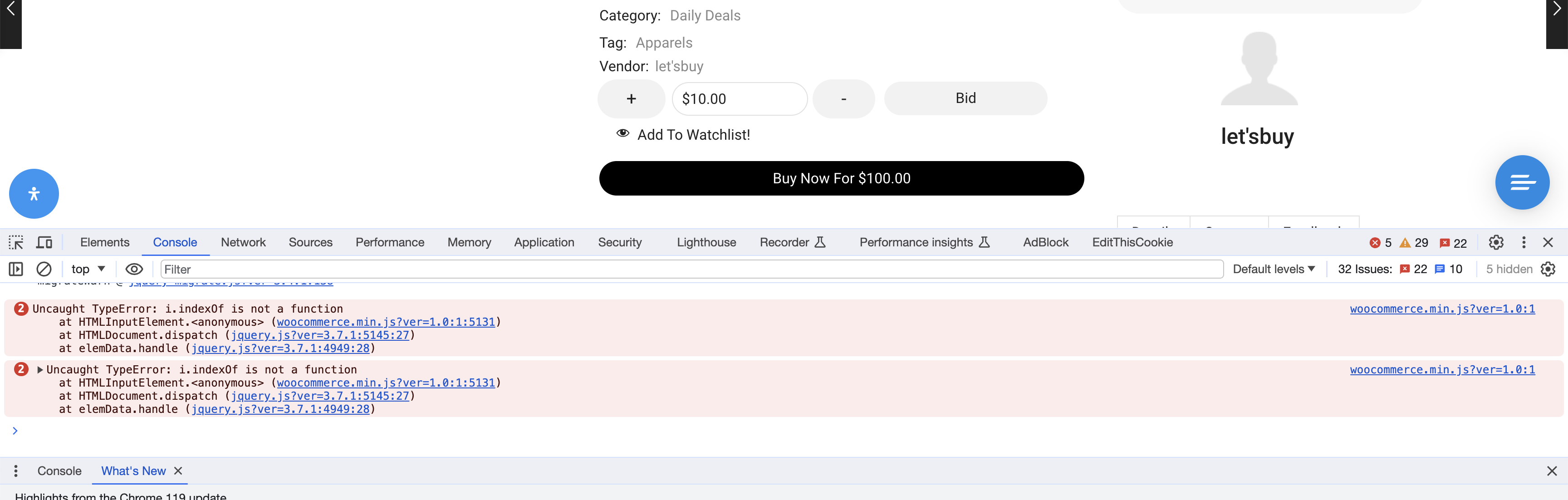Expand the second Uncaught TypeError message
This screenshot has height=500, width=1568.
tap(40, 370)
